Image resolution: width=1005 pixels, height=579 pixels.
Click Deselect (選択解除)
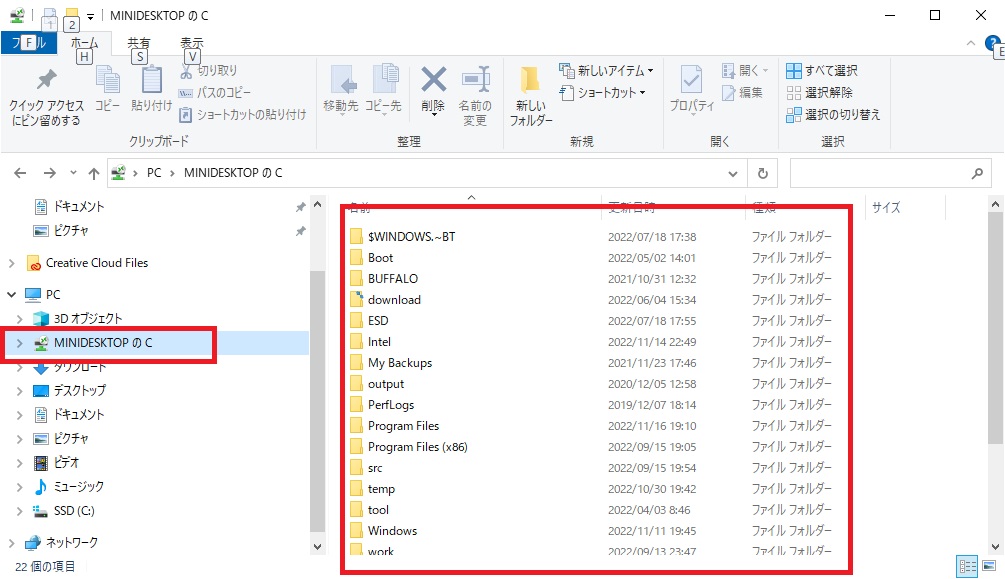click(x=819, y=92)
